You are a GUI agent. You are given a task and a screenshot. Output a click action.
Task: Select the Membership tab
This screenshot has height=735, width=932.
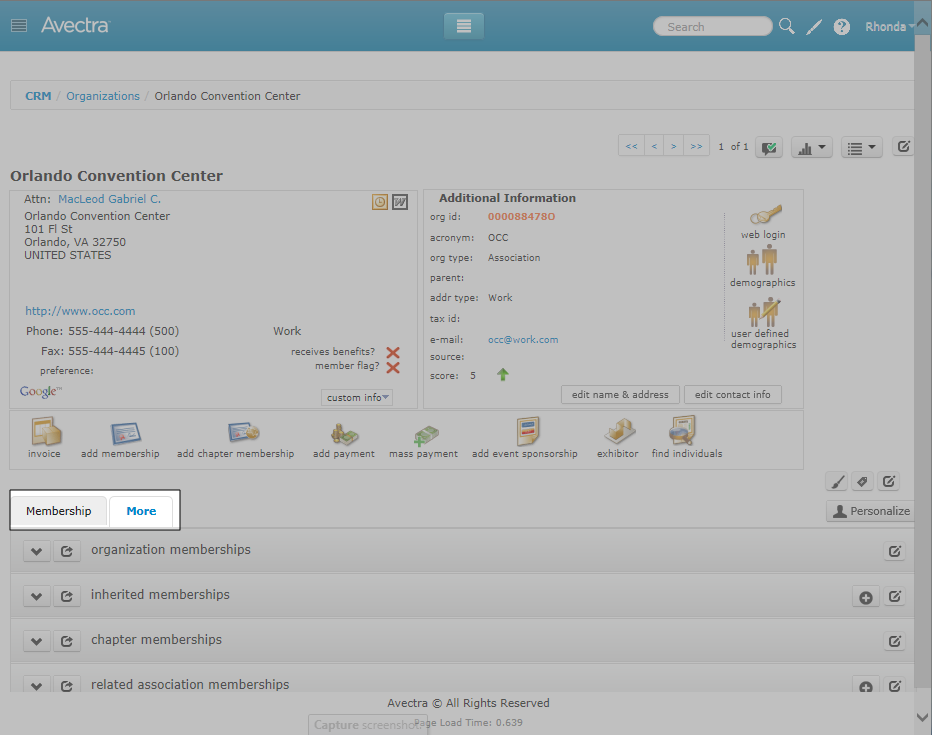(x=59, y=511)
